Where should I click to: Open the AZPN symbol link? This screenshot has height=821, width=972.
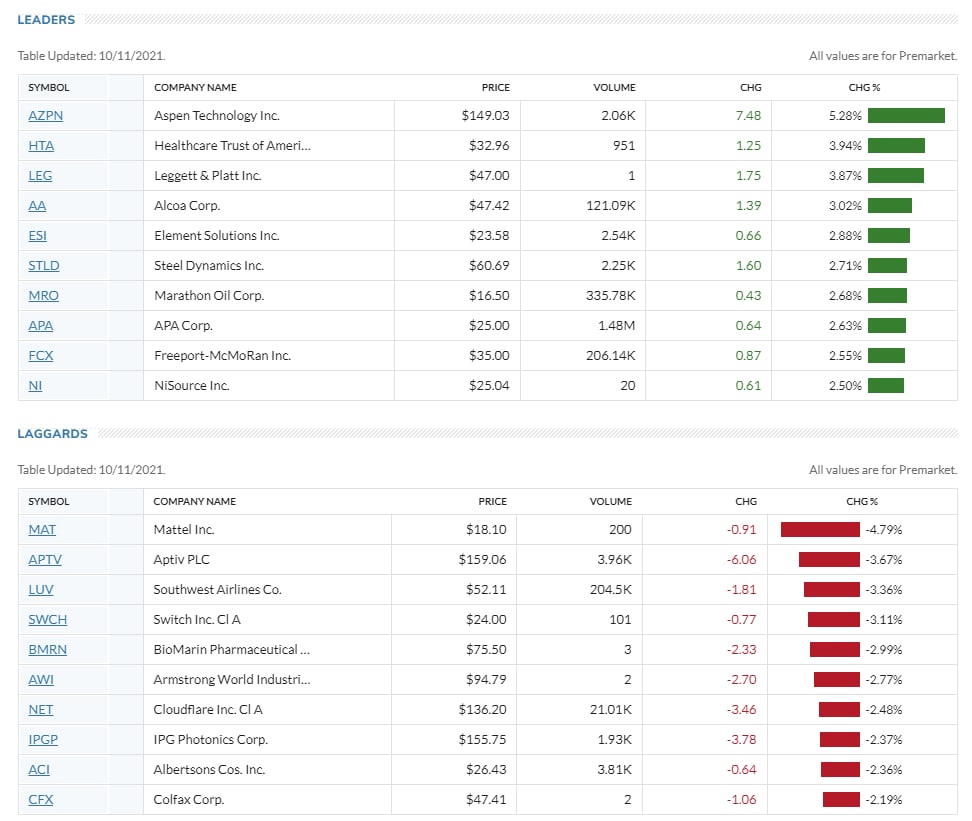pyautogui.click(x=45, y=115)
